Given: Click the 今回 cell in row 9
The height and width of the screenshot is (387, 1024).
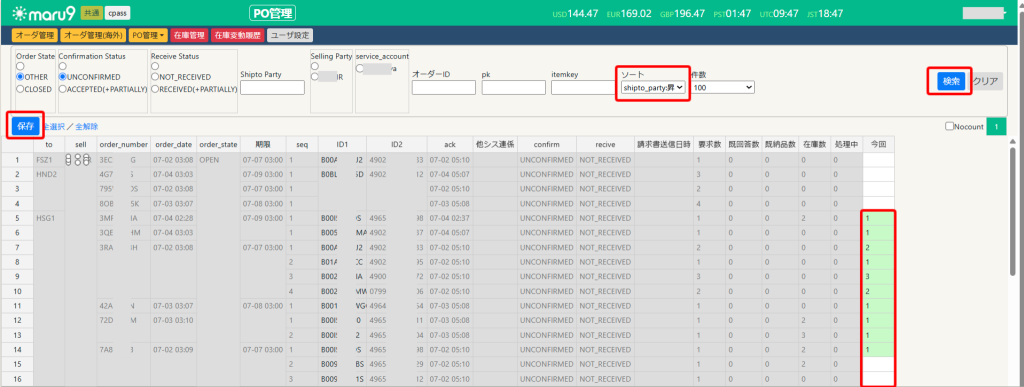Looking at the screenshot, I should pyautogui.click(x=878, y=276).
